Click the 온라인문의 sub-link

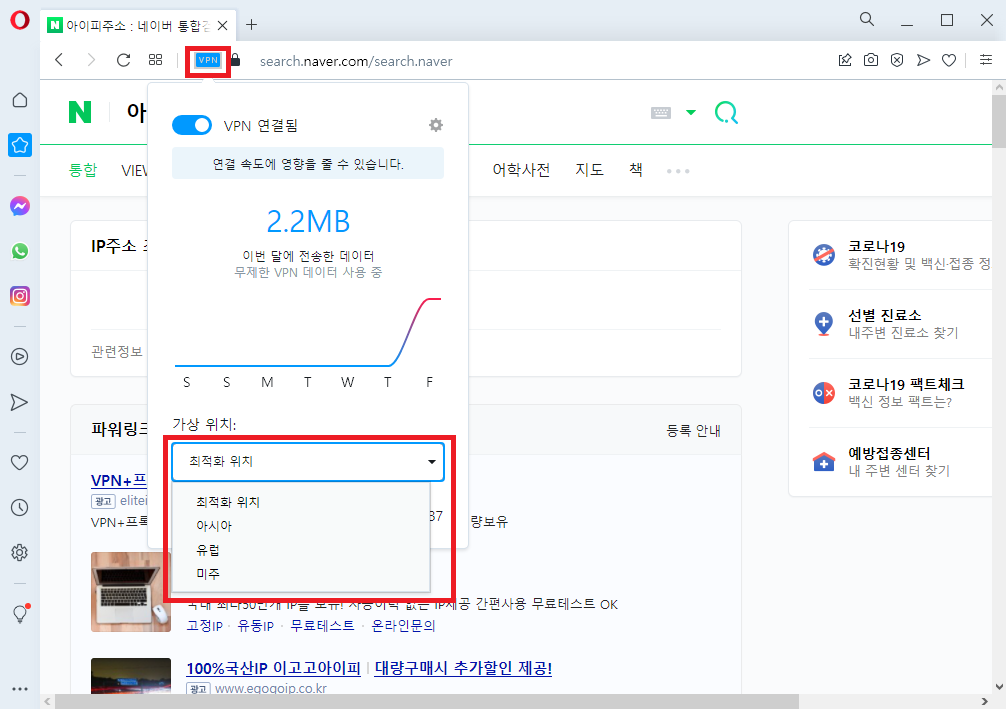[x=403, y=626]
